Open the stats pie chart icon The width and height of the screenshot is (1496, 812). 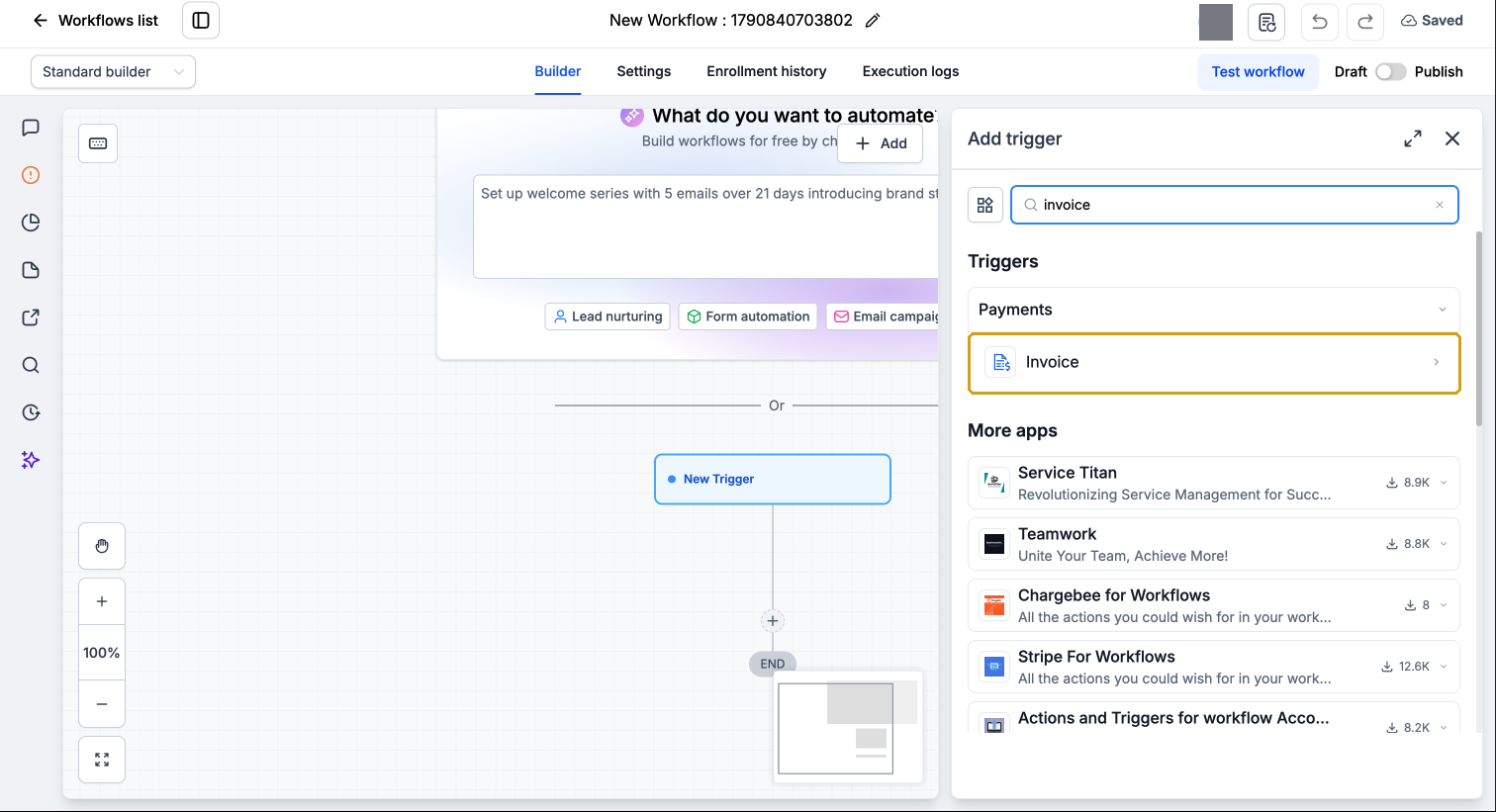[x=31, y=223]
